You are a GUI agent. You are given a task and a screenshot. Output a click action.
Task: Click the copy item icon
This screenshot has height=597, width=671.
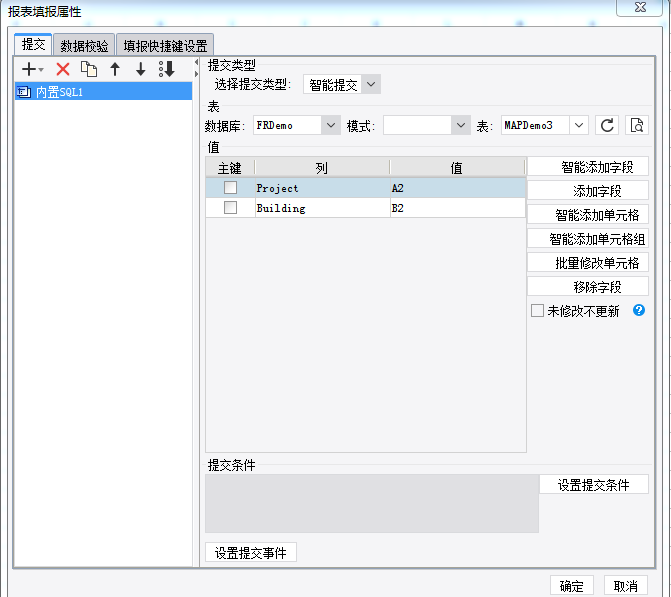pyautogui.click(x=89, y=69)
